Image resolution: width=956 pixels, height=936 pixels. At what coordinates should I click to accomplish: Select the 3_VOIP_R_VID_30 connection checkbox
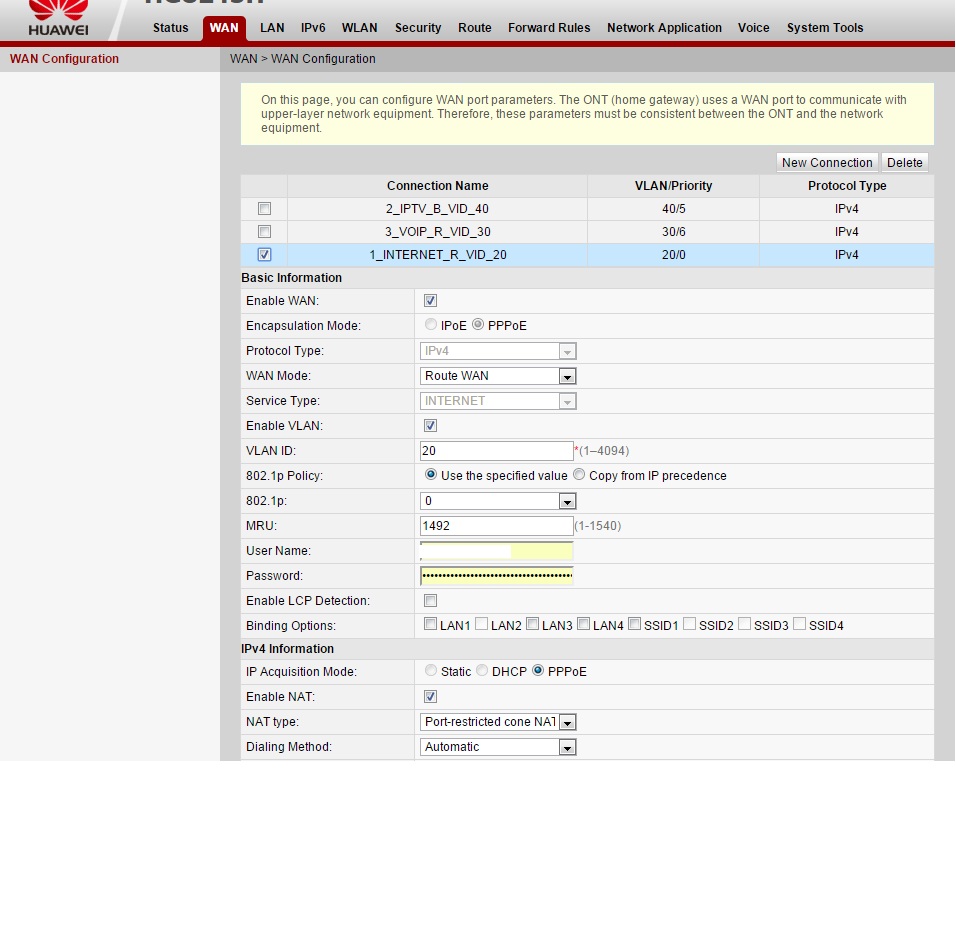[x=264, y=232]
